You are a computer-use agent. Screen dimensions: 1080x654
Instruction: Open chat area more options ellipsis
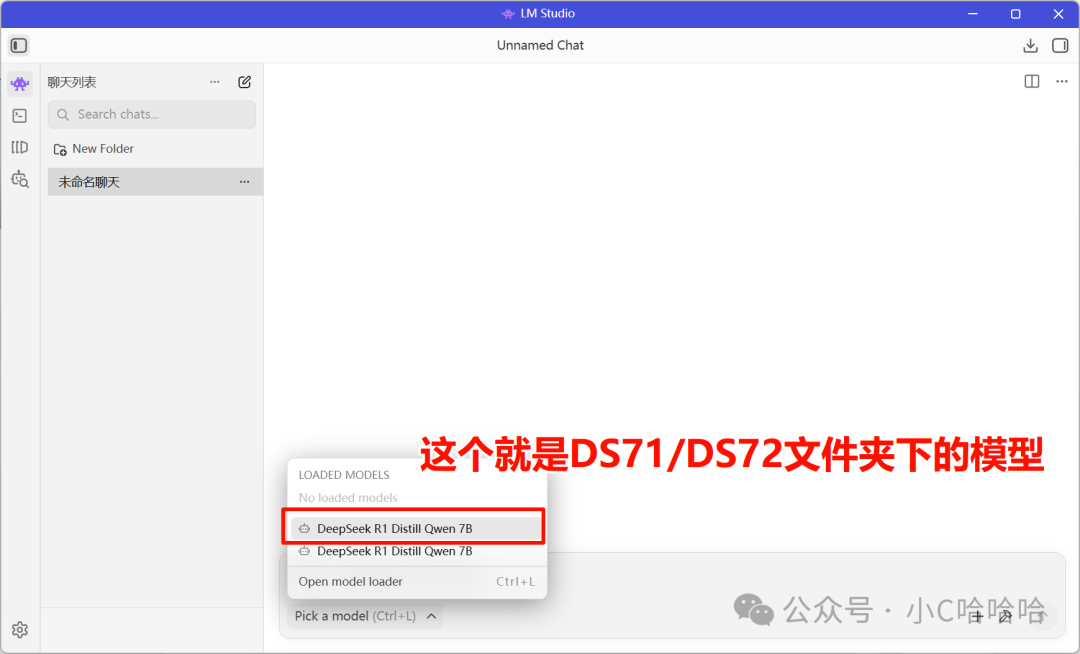[x=1061, y=81]
